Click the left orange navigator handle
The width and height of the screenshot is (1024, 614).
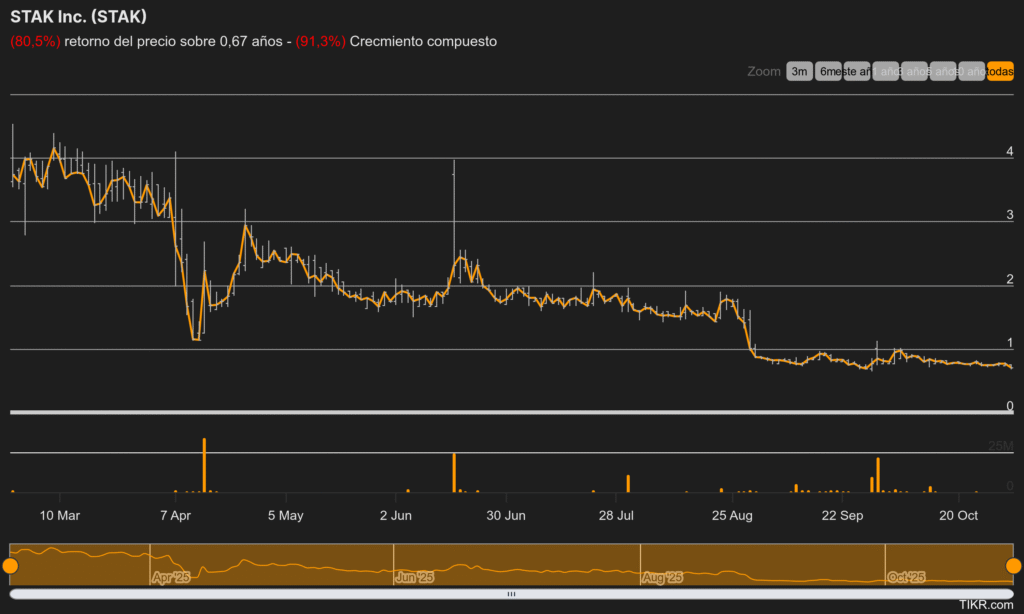(10, 566)
